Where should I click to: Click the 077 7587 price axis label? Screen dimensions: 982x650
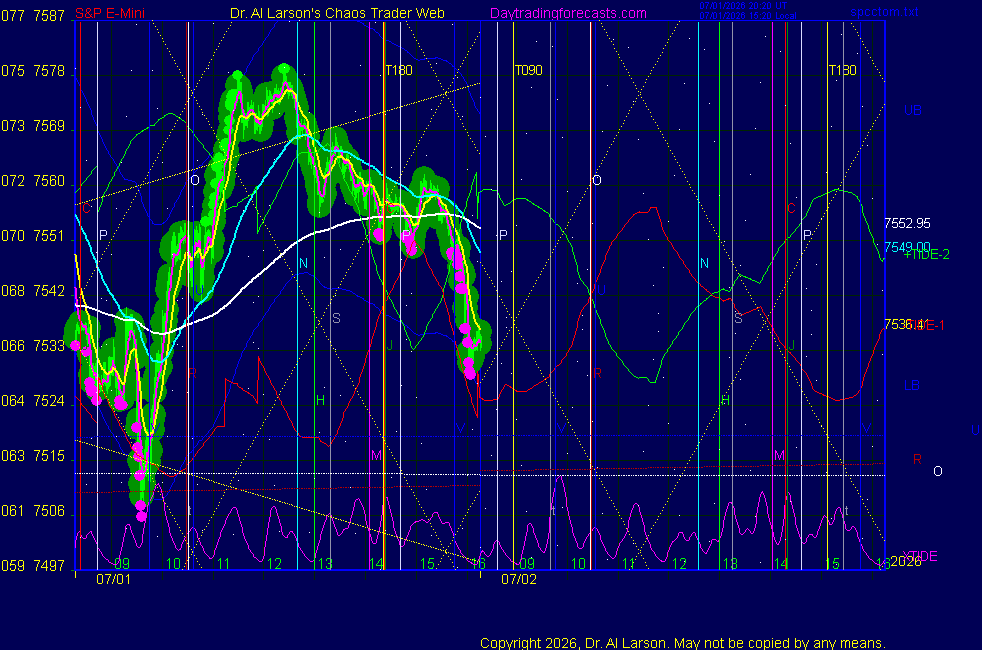33,16
